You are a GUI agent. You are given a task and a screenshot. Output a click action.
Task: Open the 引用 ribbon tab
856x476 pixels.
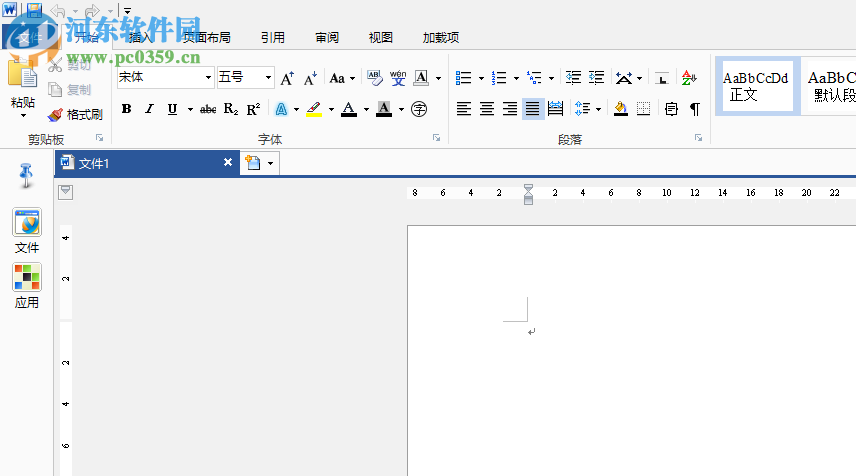pos(272,38)
